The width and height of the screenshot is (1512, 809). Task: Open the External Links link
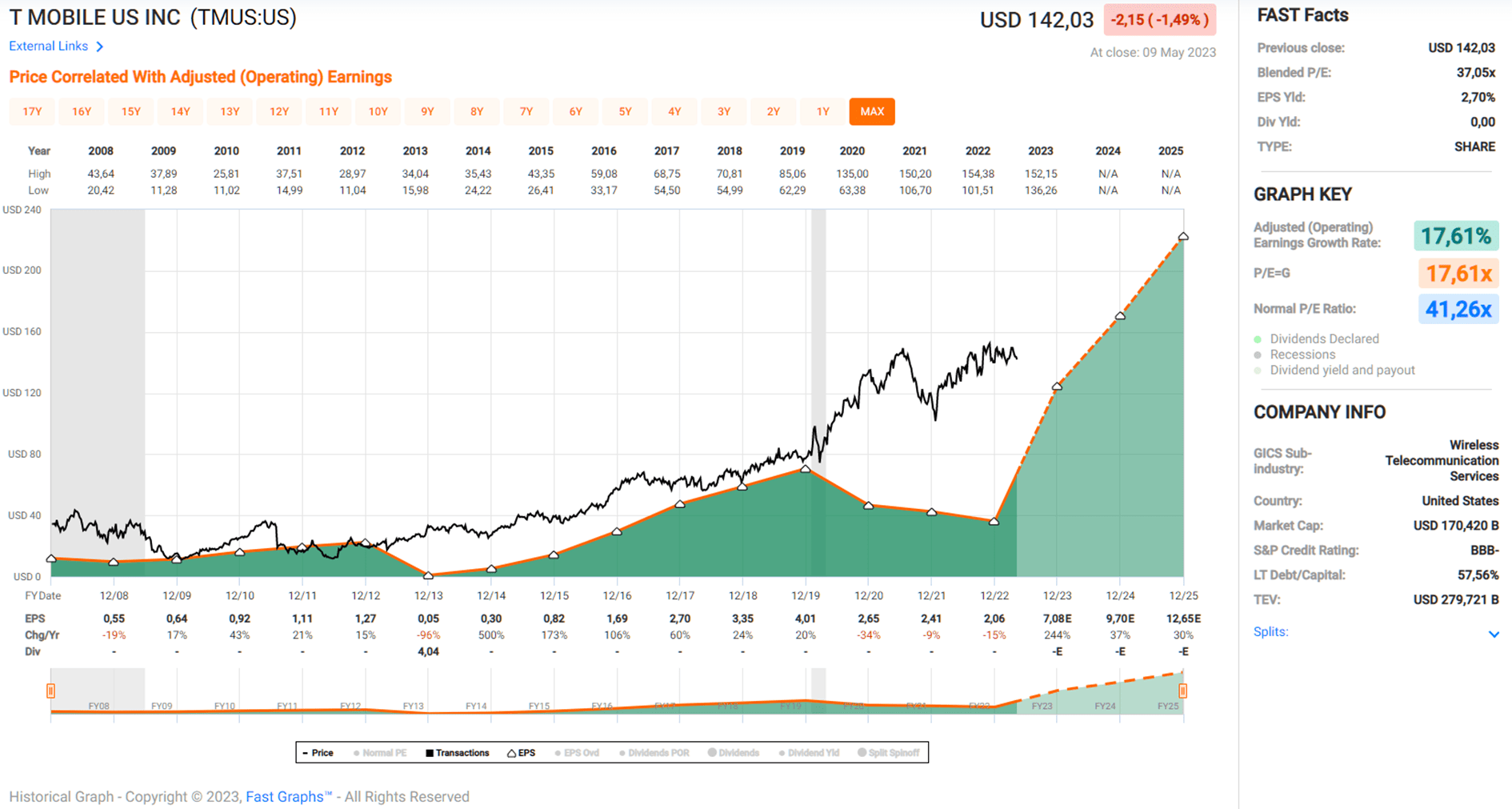coord(49,46)
